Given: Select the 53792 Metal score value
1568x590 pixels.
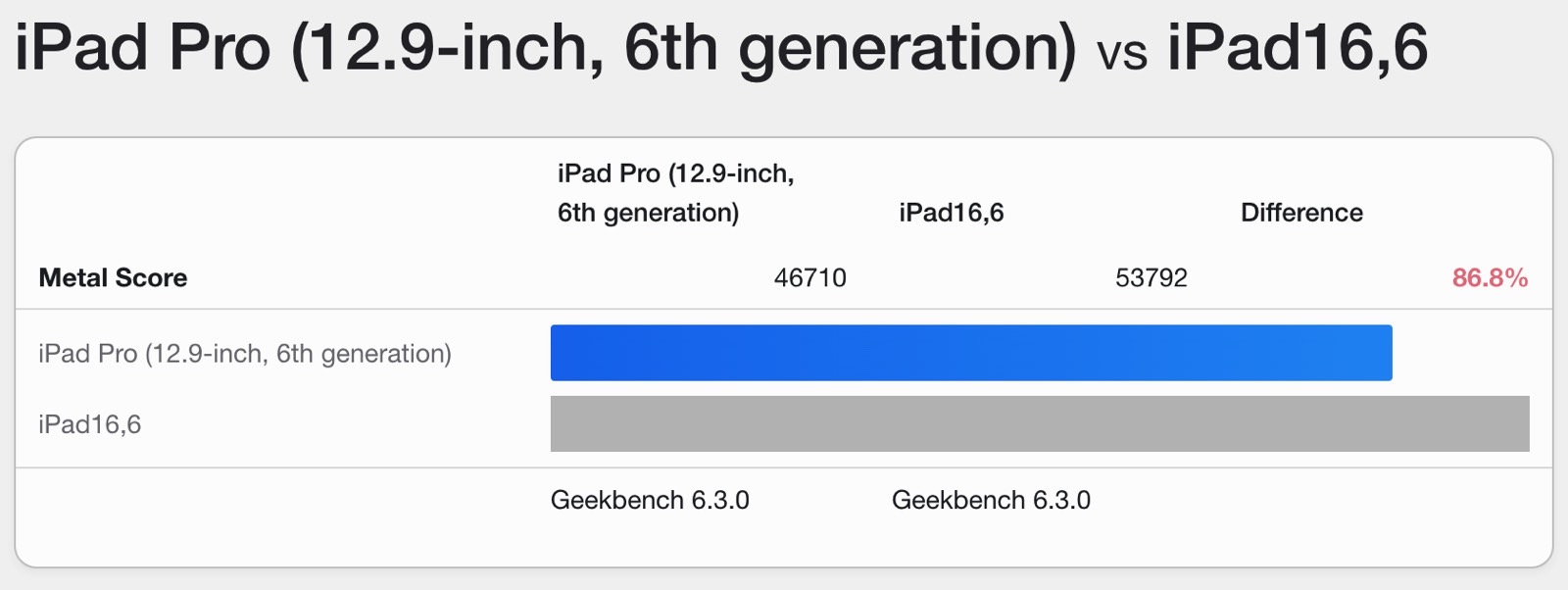Looking at the screenshot, I should tap(1151, 278).
